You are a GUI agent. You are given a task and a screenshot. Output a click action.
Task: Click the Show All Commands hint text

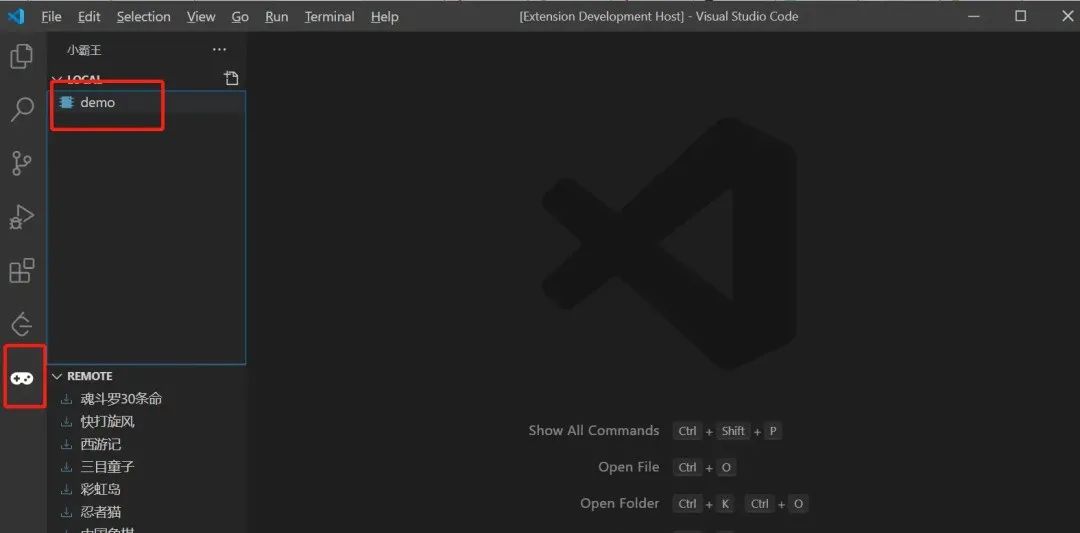click(594, 430)
